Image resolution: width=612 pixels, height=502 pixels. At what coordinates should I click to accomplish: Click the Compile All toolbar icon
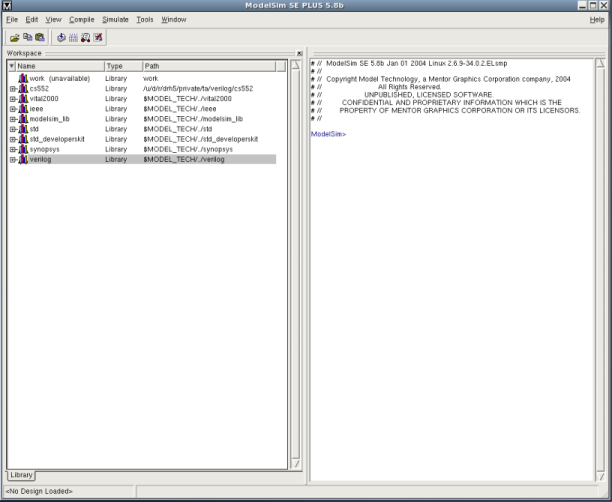pyautogui.click(x=73, y=37)
